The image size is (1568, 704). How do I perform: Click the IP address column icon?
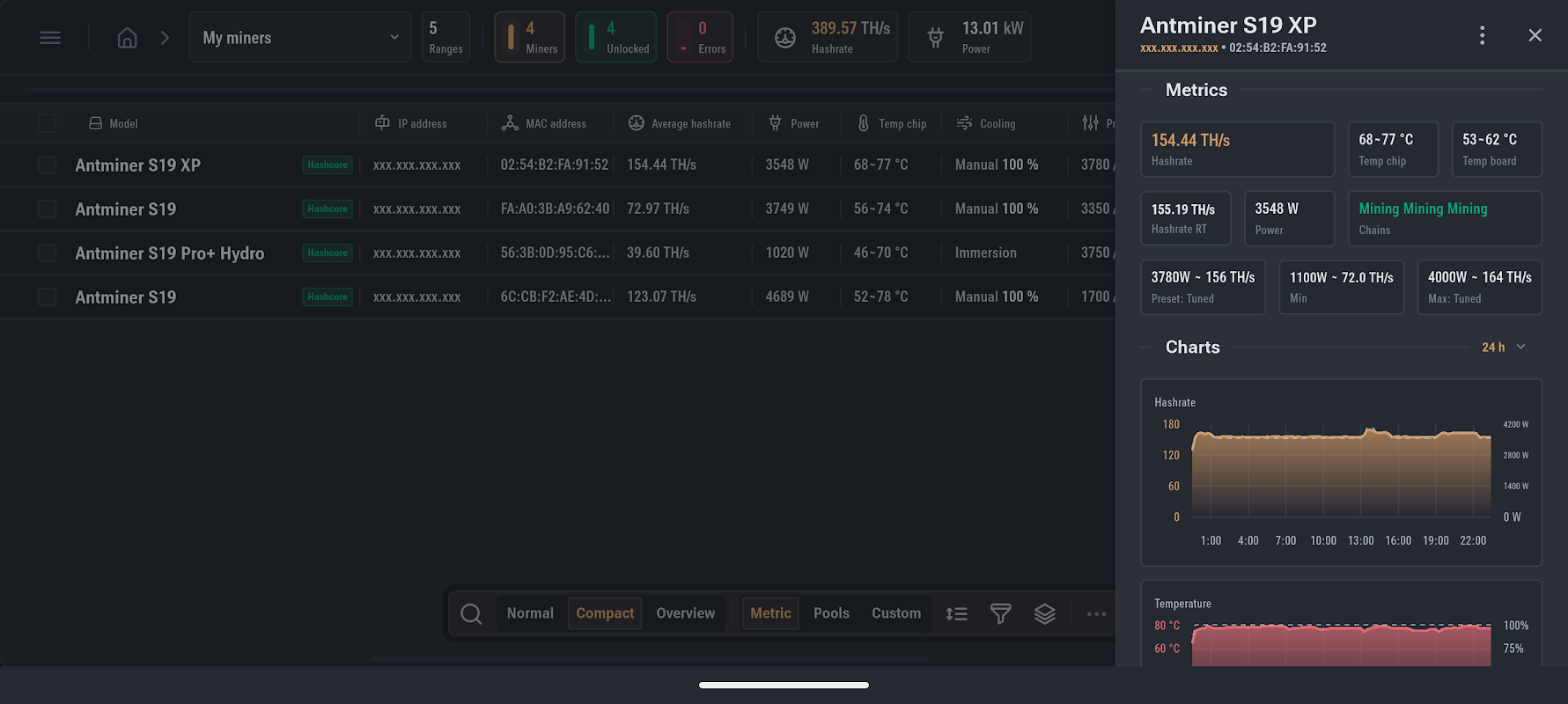click(x=382, y=123)
